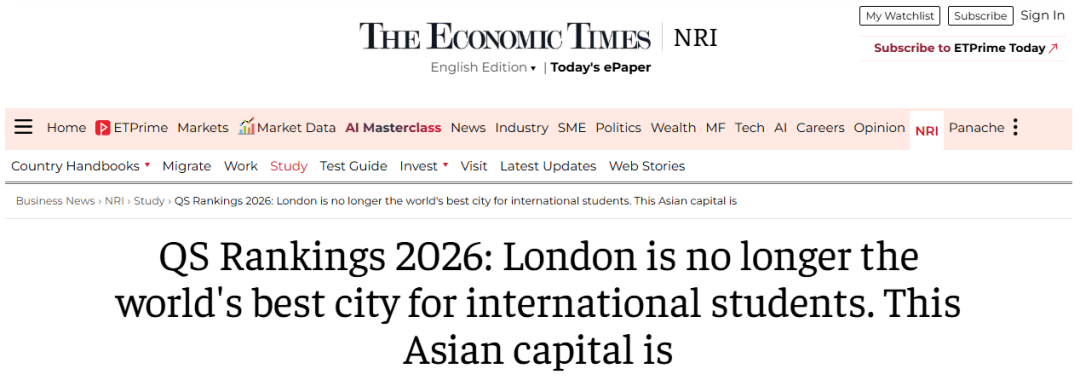Open the AI Masterclass menu item
1080x386 pixels.
click(x=393, y=128)
